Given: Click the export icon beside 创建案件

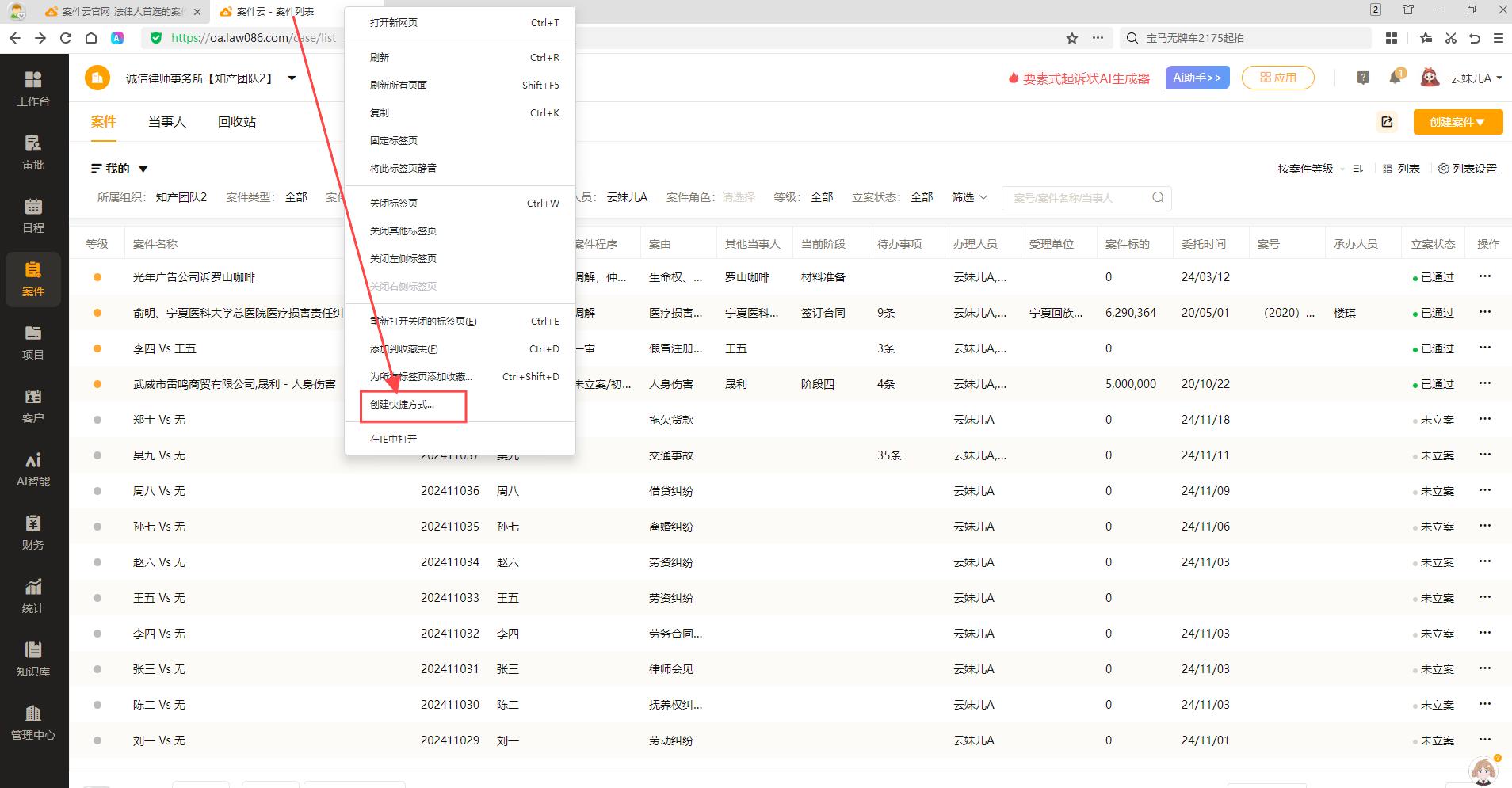Looking at the screenshot, I should [1387, 122].
